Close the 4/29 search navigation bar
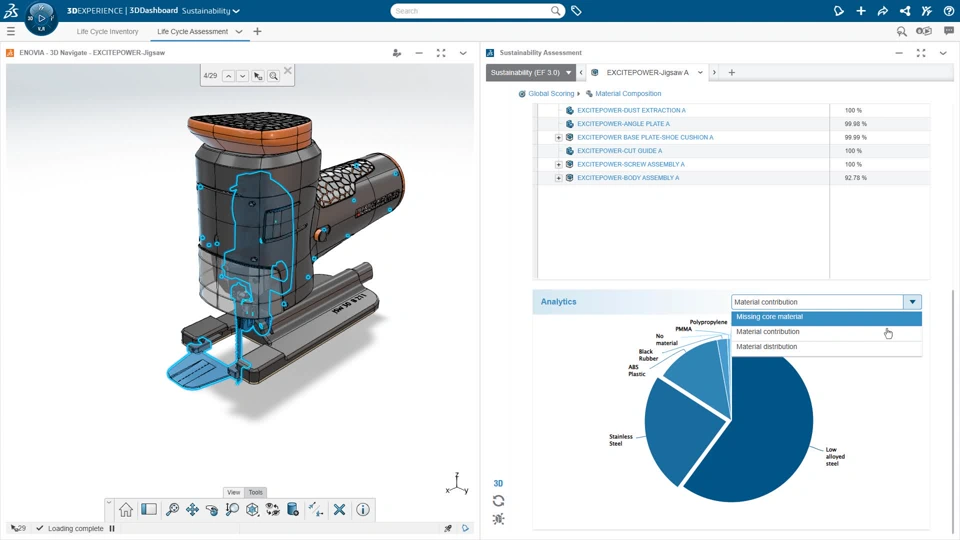 tap(288, 71)
